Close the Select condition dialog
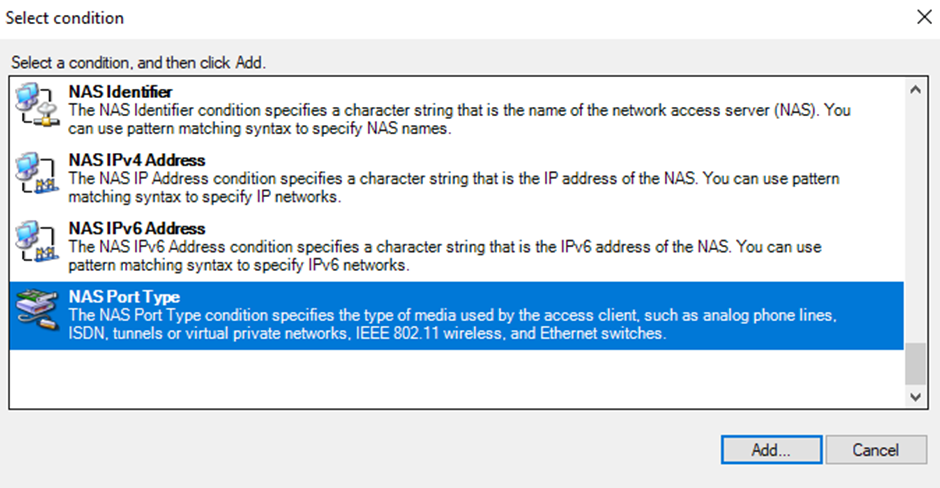Screen dimensions: 940x488 (924, 17)
